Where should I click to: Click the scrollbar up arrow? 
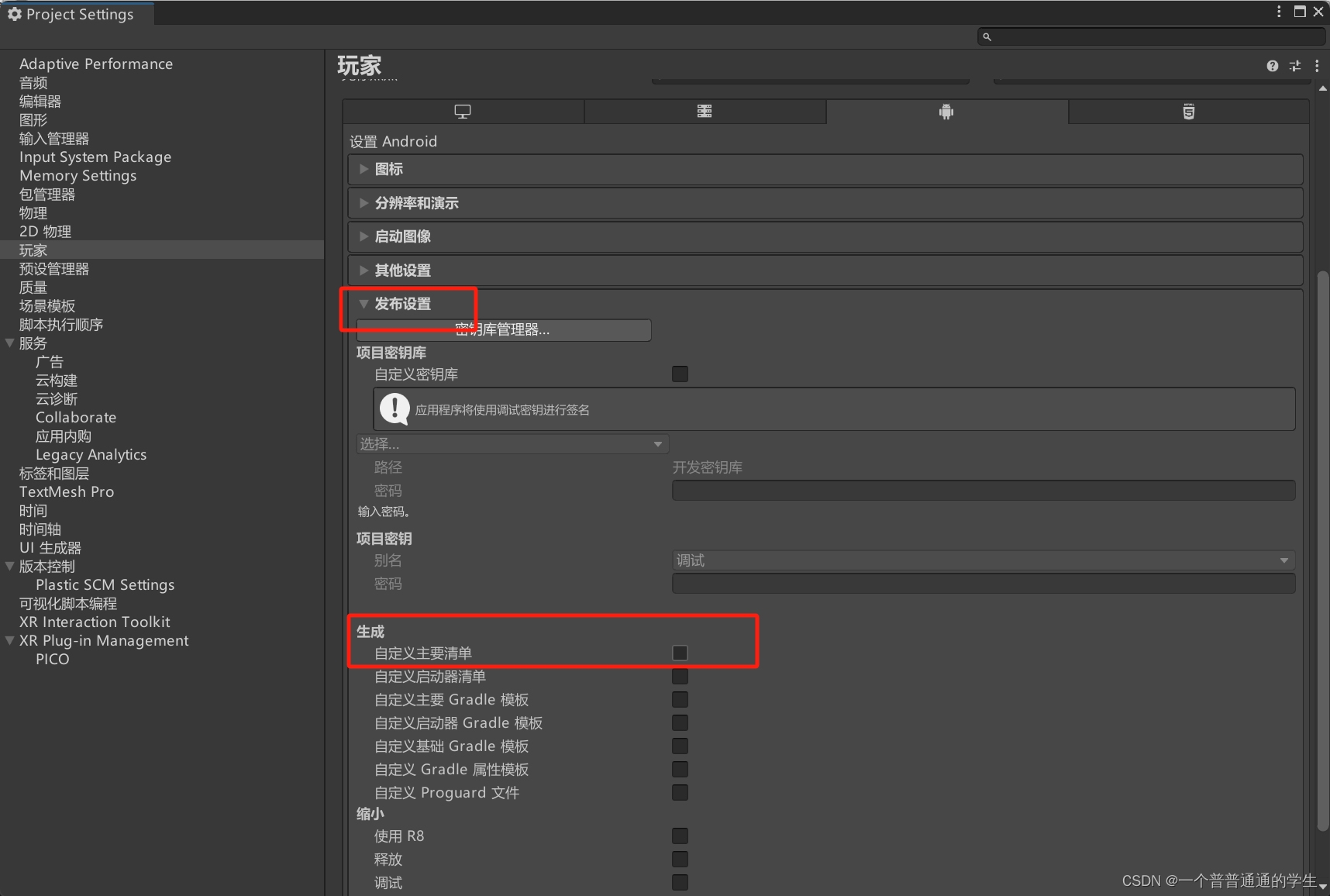(x=1323, y=88)
